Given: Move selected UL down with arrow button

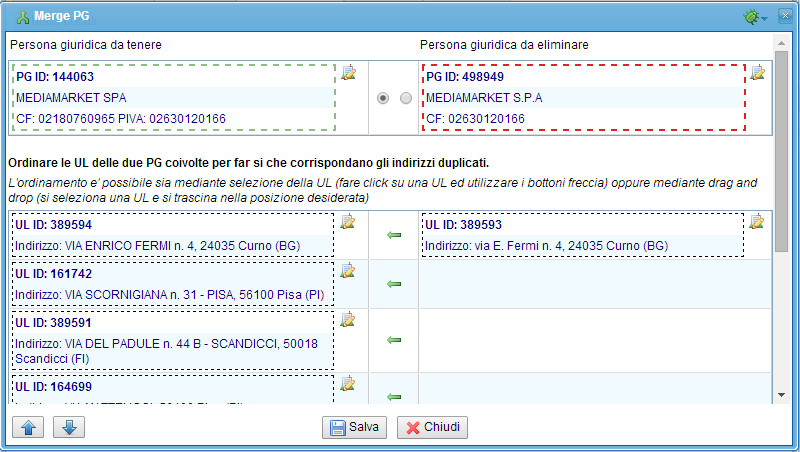Looking at the screenshot, I should coord(69,427).
